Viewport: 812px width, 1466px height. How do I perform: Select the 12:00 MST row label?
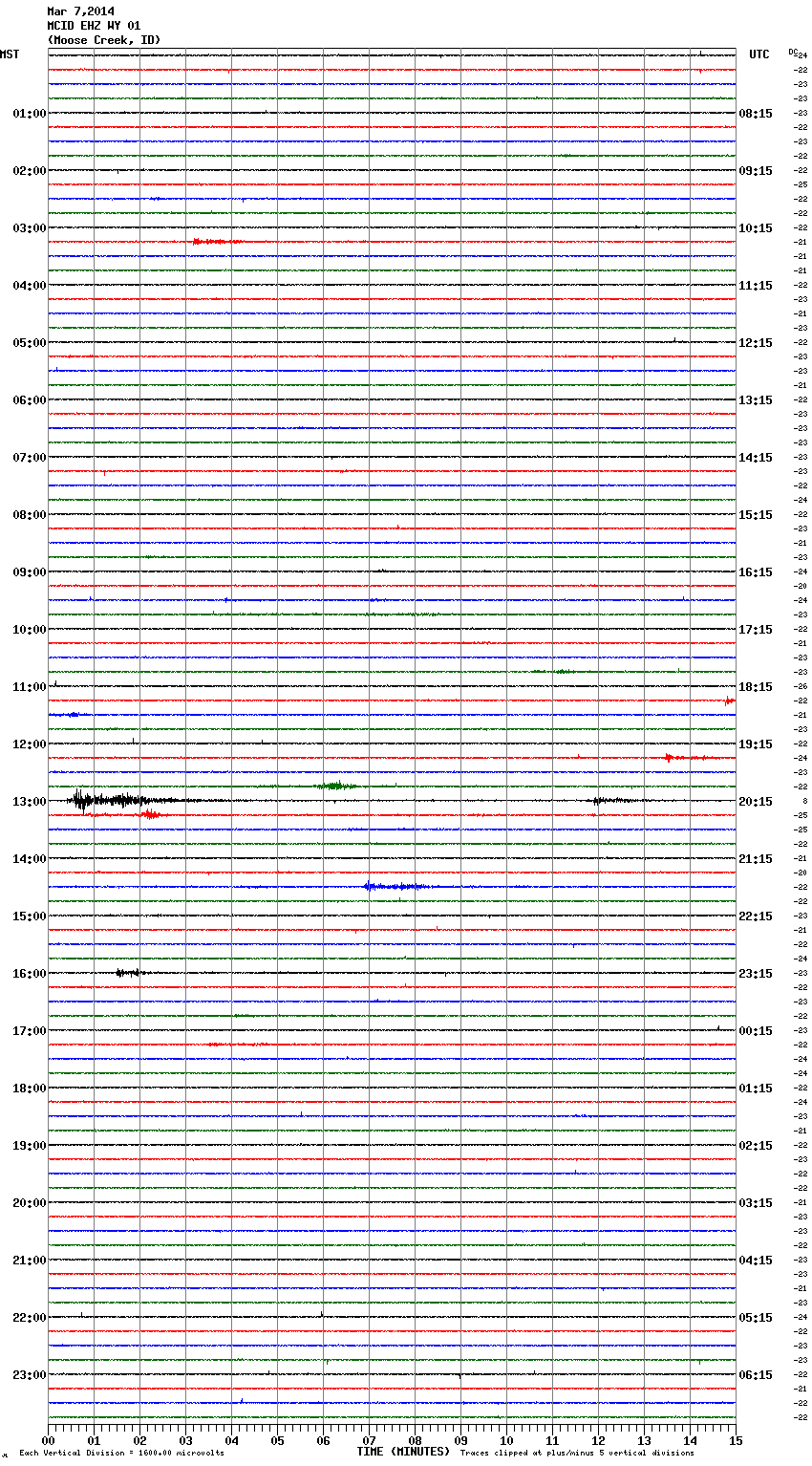30,744
